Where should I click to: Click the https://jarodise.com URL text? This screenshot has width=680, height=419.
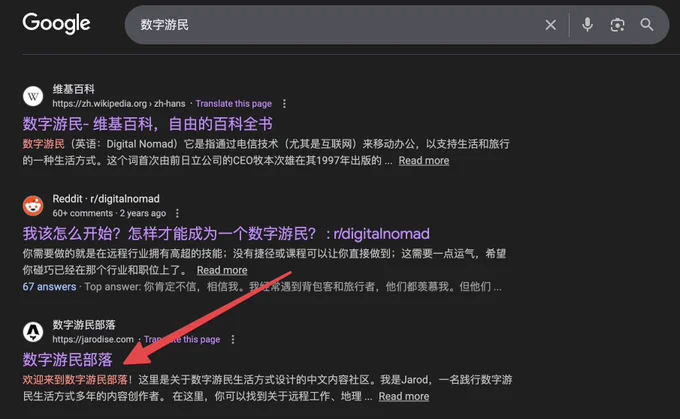point(93,339)
